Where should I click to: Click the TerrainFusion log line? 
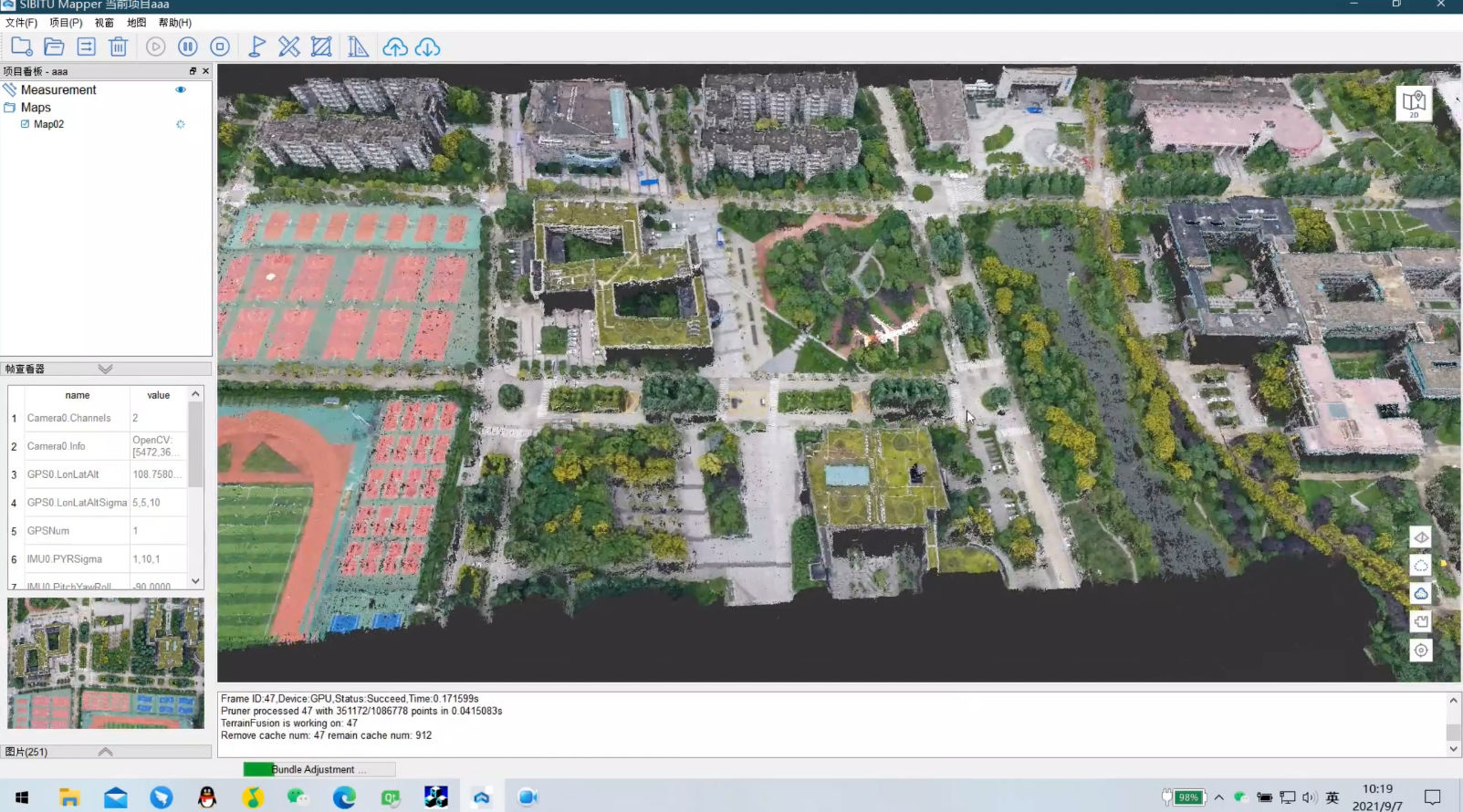coord(289,723)
